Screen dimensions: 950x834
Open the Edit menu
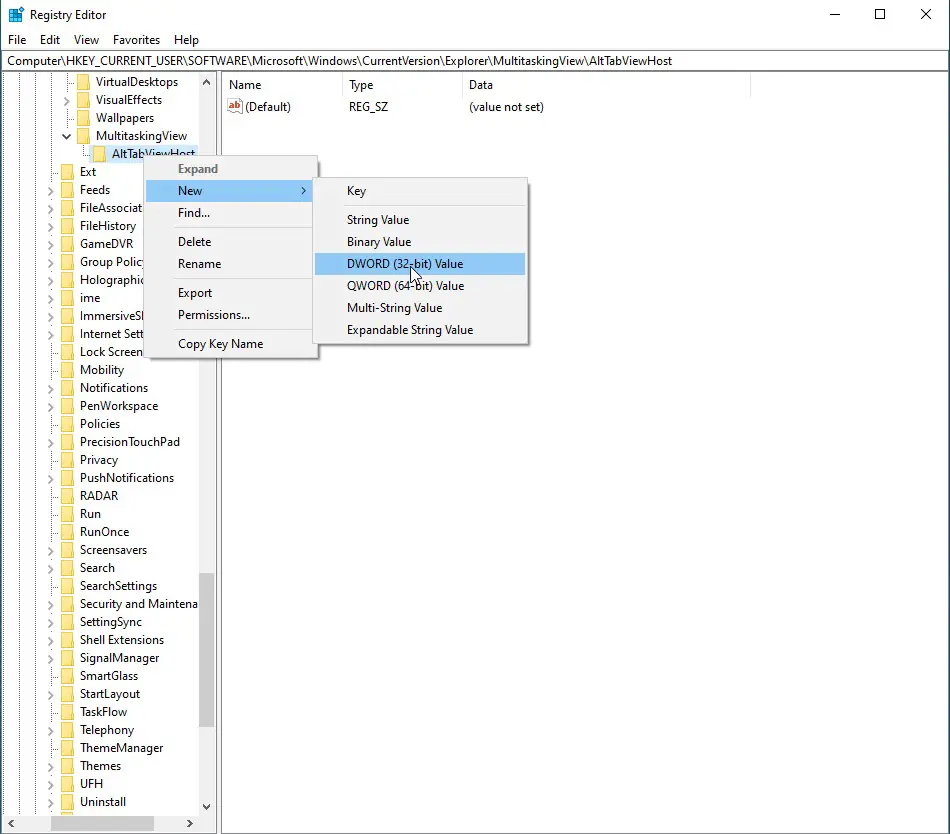pyautogui.click(x=50, y=40)
